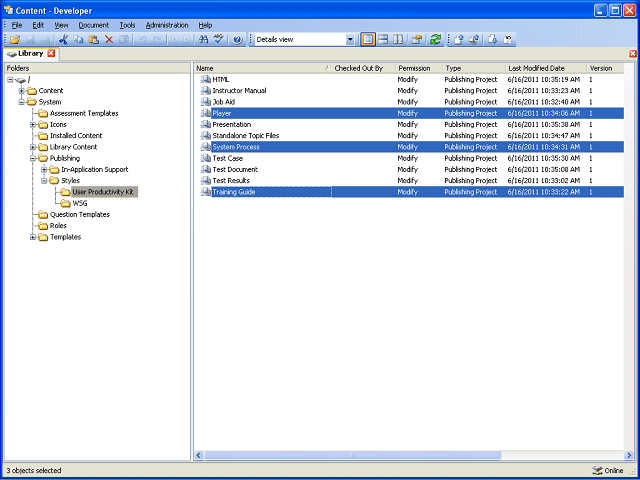The height and width of the screenshot is (480, 640).
Task: Click the WSG folder icon
Action: tap(65, 203)
